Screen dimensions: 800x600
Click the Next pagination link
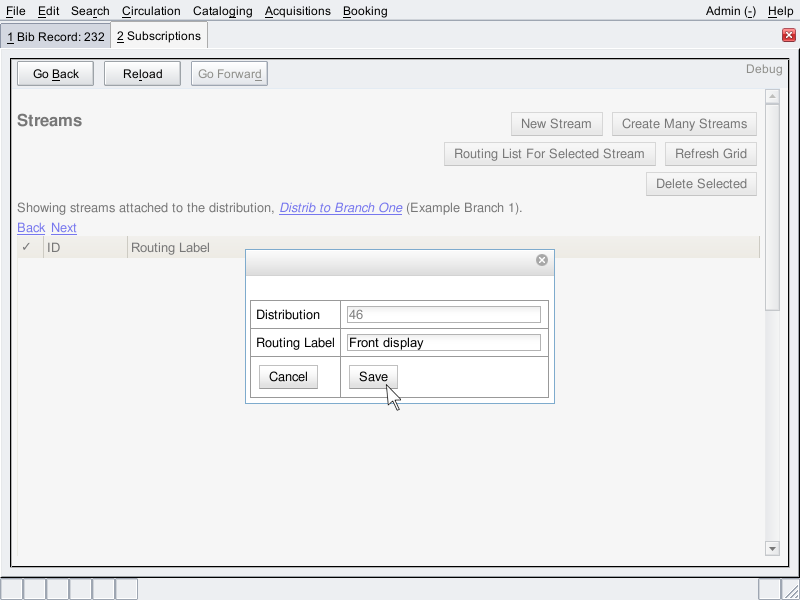point(64,228)
